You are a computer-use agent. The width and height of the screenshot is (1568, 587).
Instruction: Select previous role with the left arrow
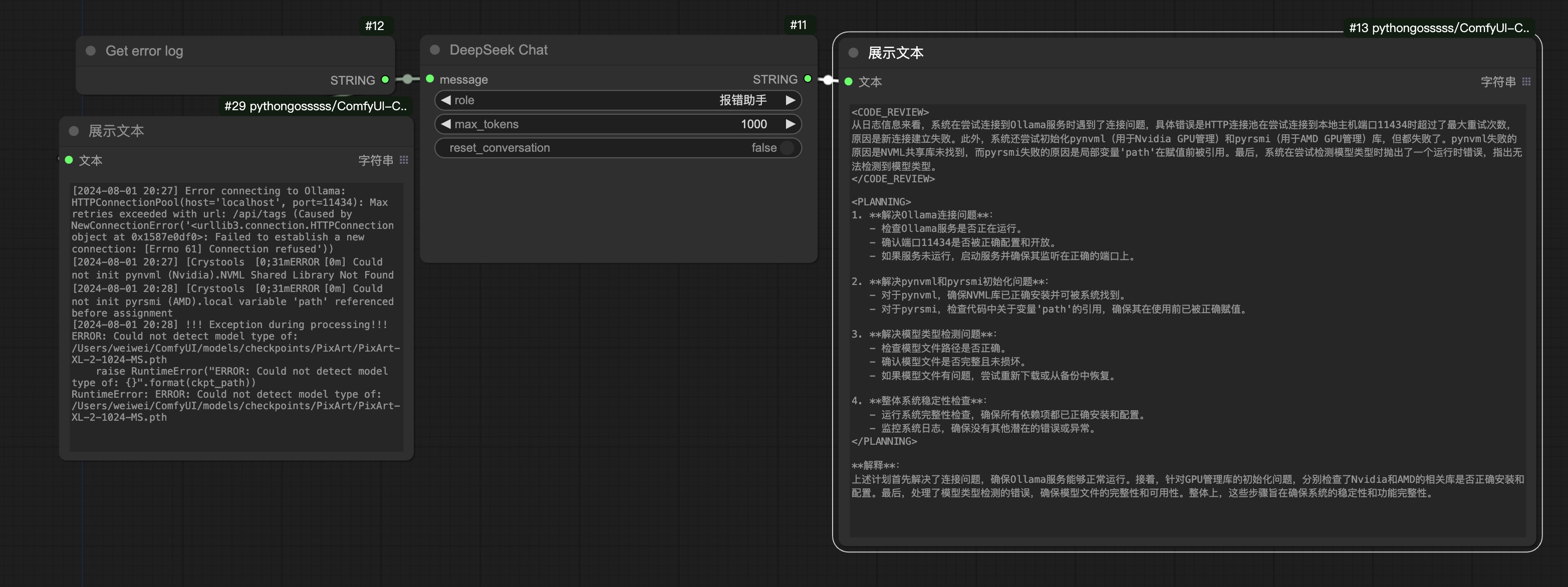(x=445, y=100)
